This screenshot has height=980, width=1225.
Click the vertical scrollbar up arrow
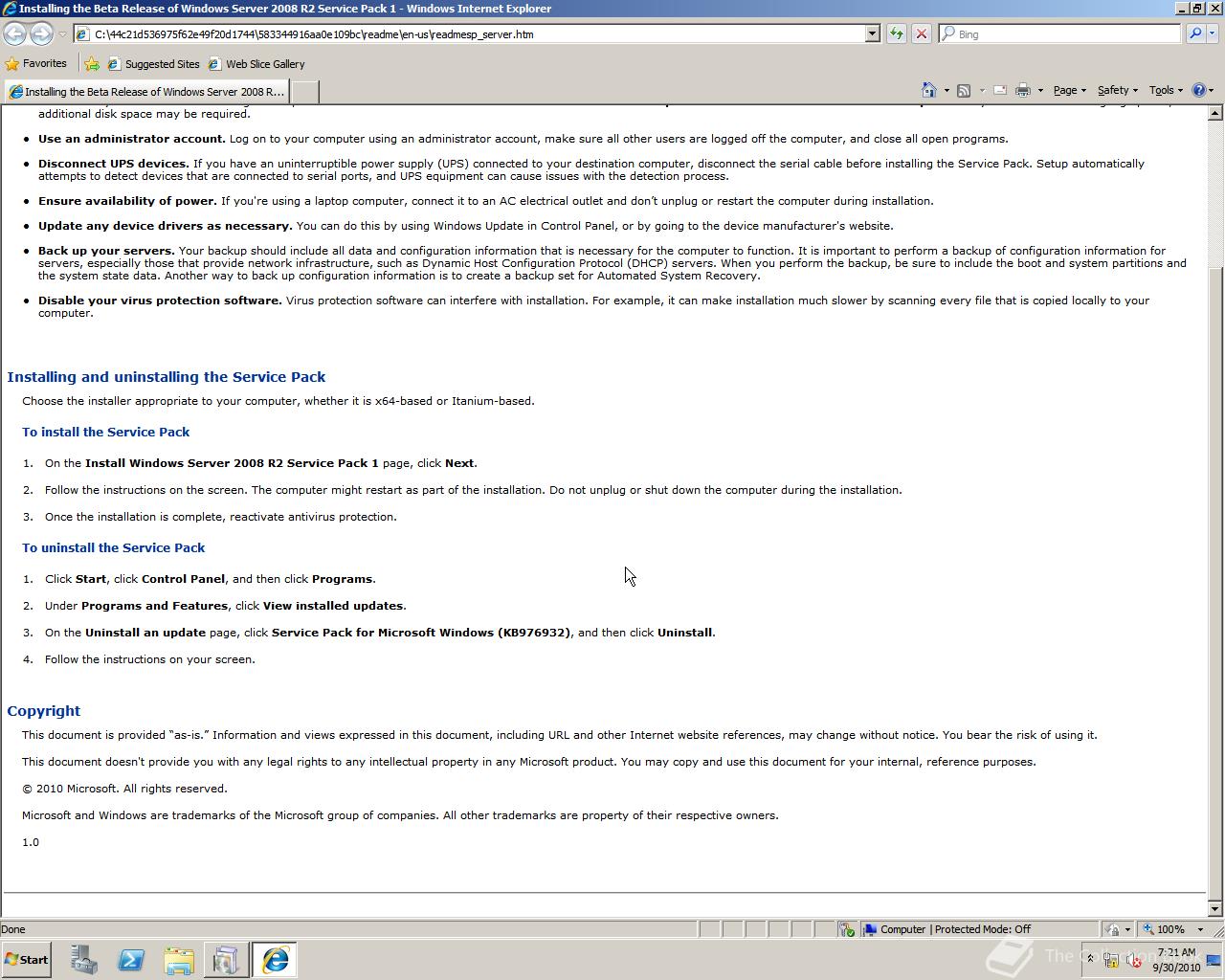pos(1215,113)
